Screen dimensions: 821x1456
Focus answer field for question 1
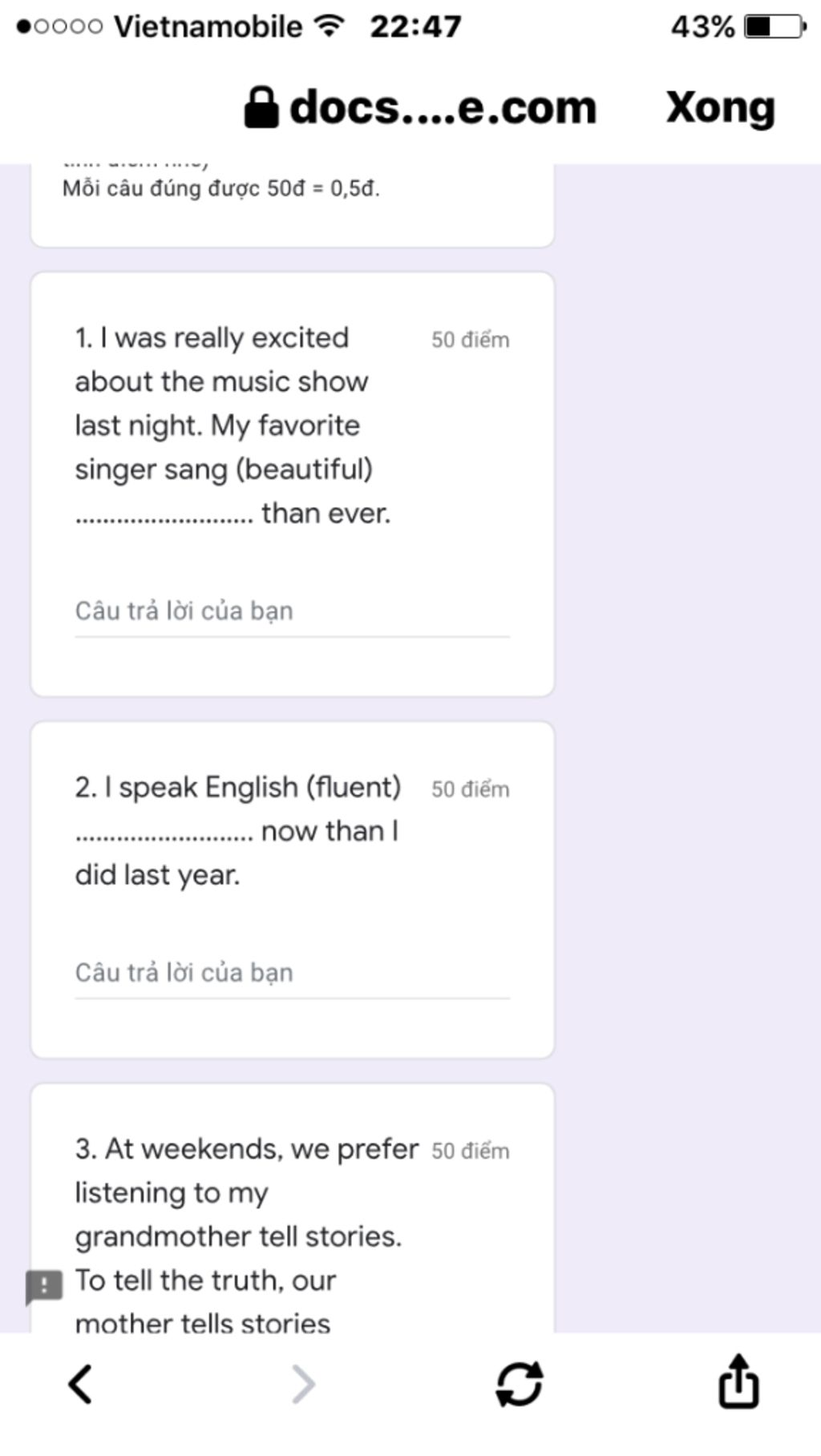pyautogui.click(x=292, y=612)
